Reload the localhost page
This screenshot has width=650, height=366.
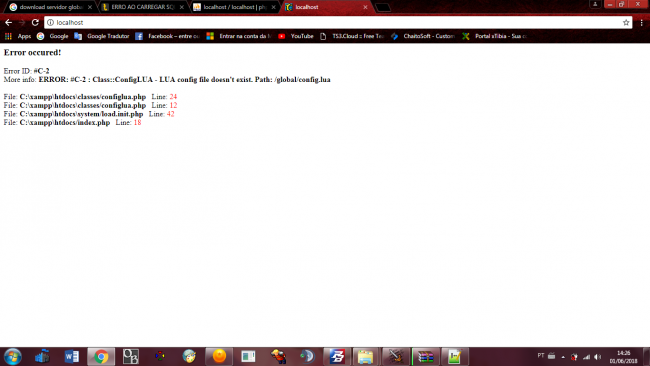click(x=35, y=22)
